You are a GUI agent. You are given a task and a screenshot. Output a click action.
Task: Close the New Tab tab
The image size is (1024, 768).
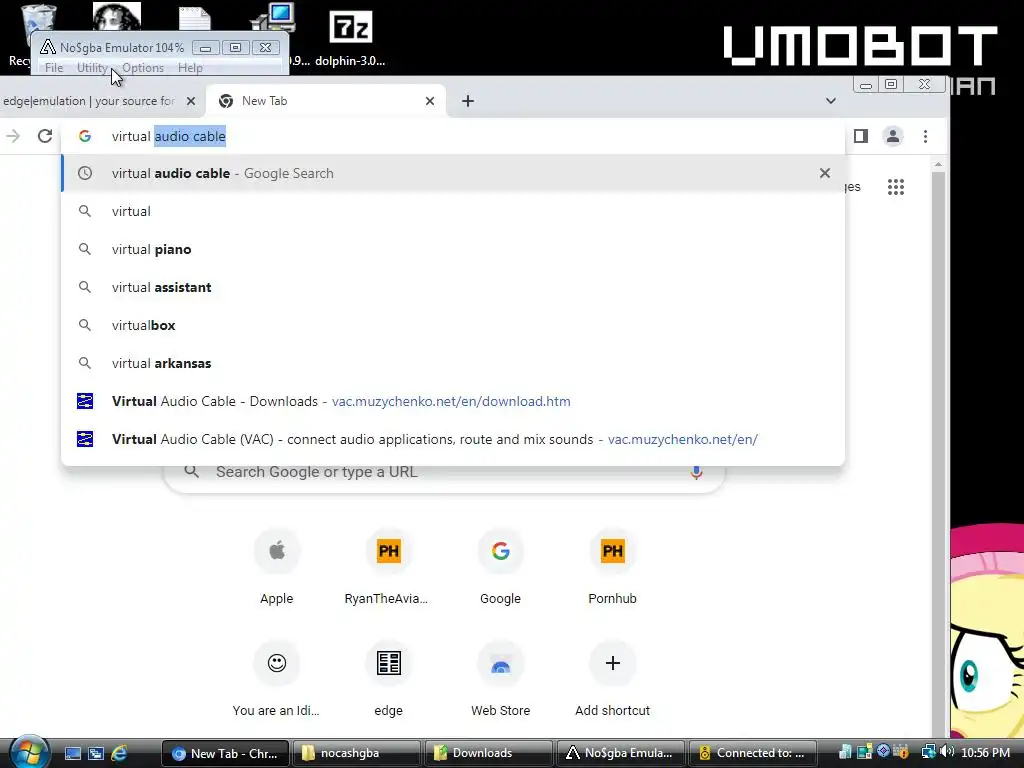(430, 101)
